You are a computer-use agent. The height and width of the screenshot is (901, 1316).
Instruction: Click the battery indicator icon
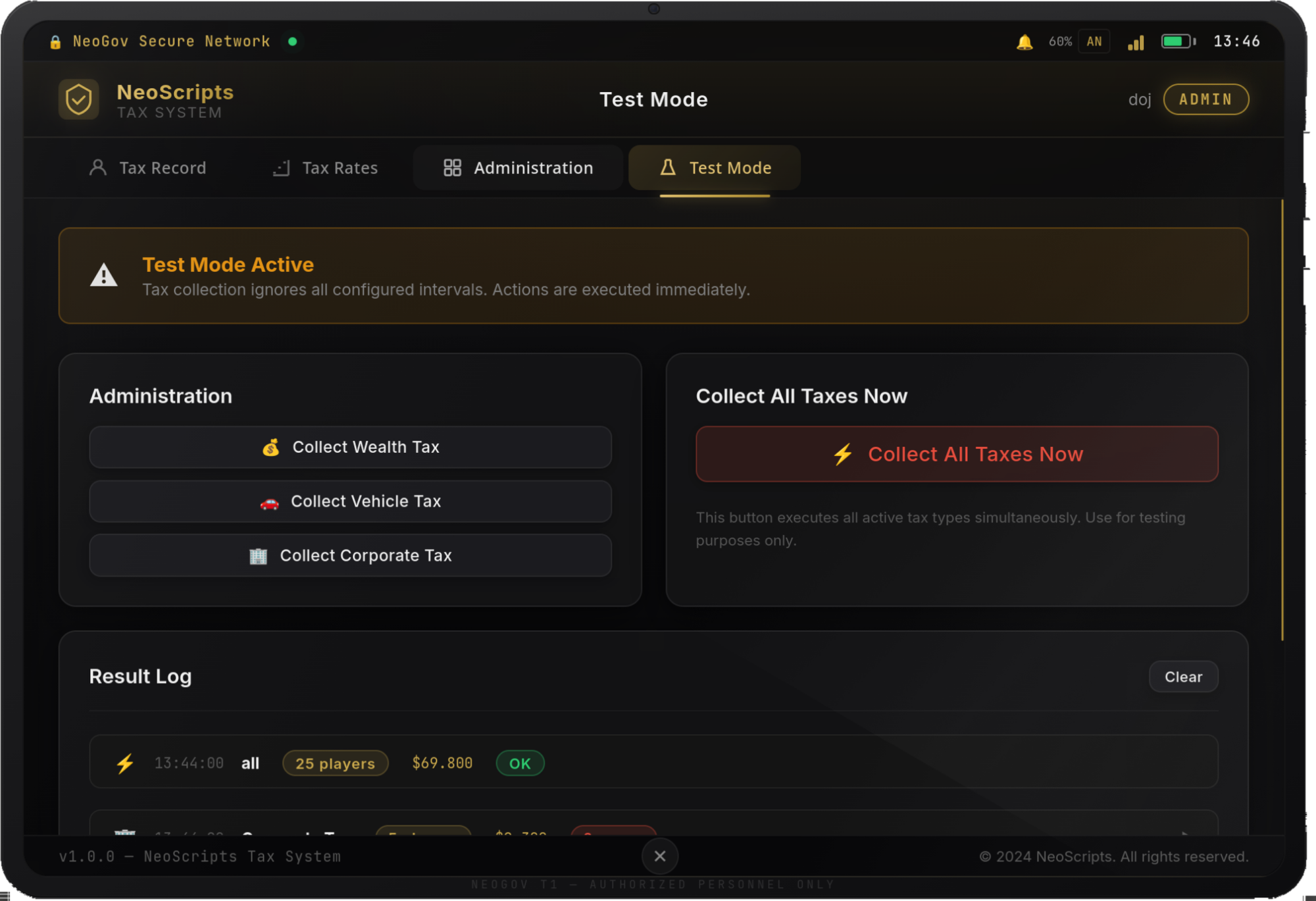1178,41
